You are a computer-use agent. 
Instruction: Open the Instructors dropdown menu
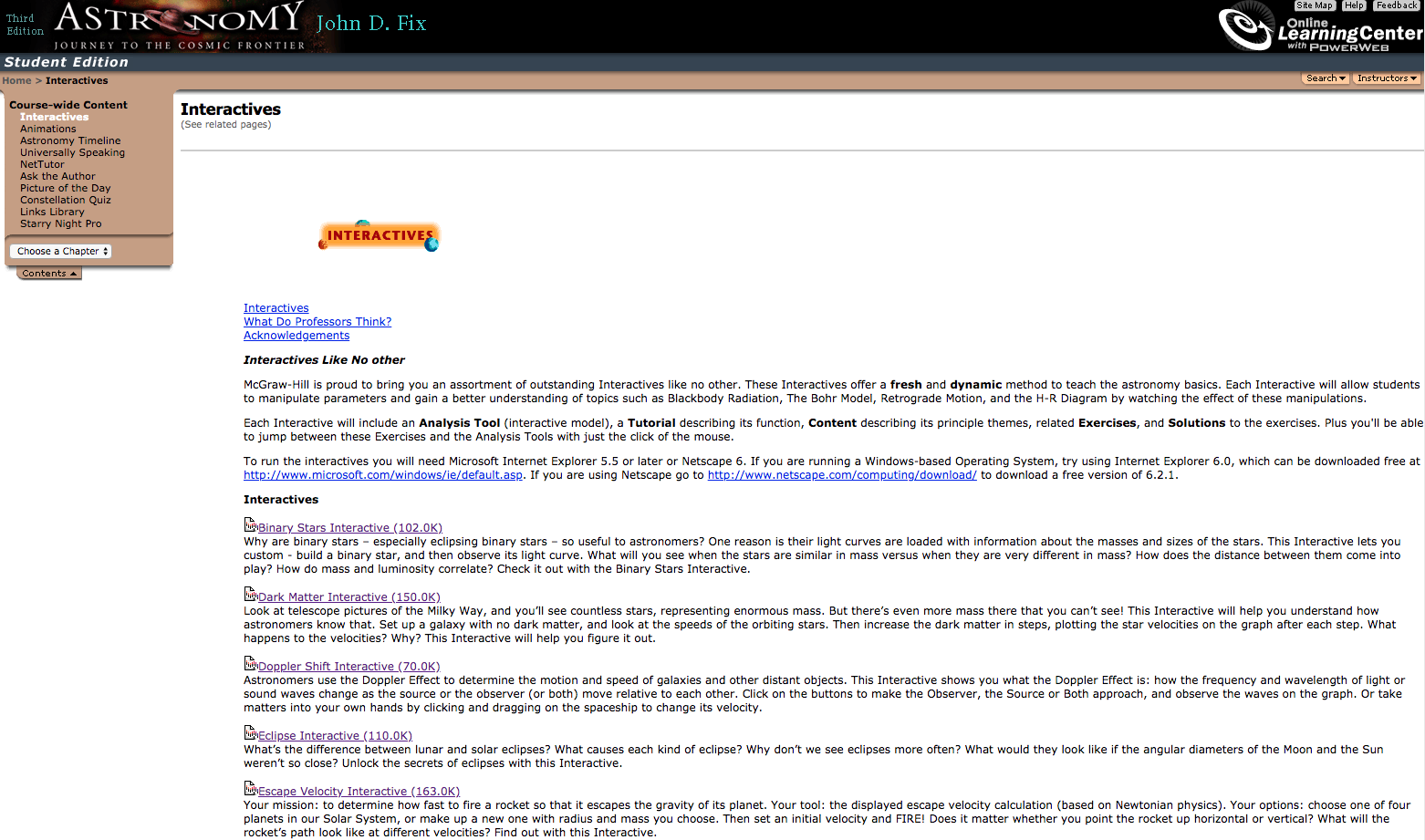pos(1387,78)
